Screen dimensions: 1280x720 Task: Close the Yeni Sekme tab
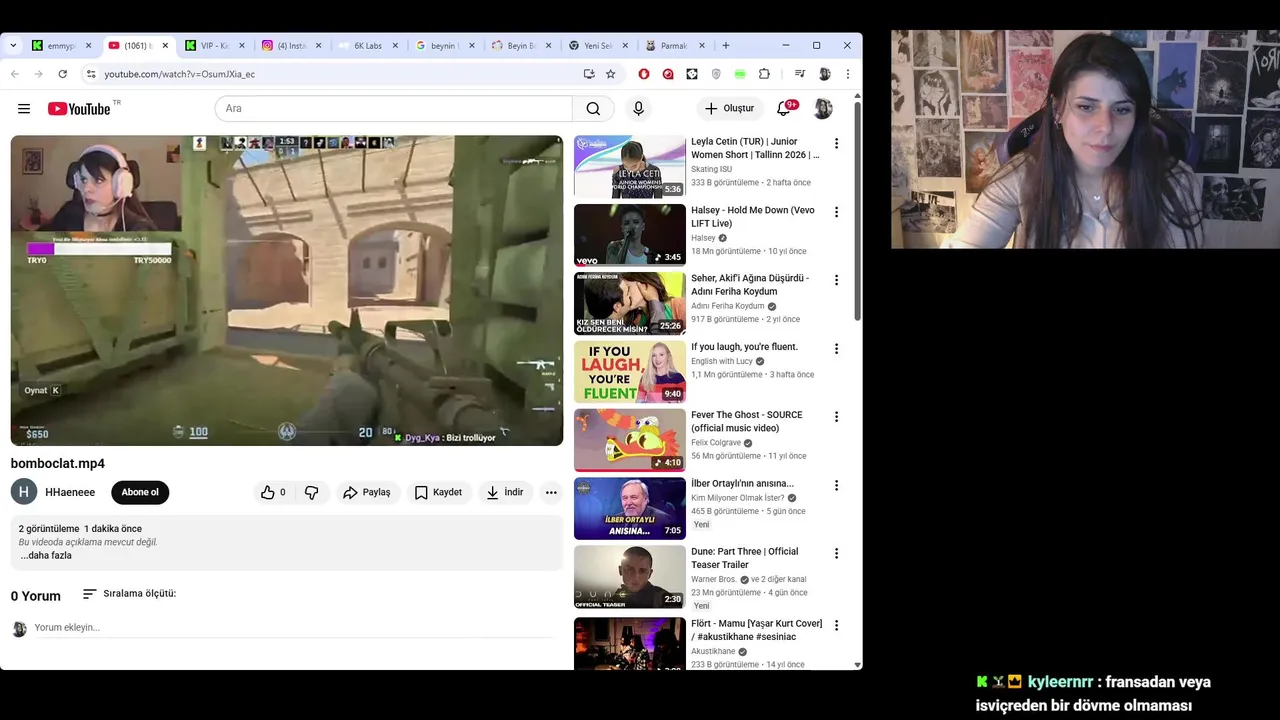(625, 45)
